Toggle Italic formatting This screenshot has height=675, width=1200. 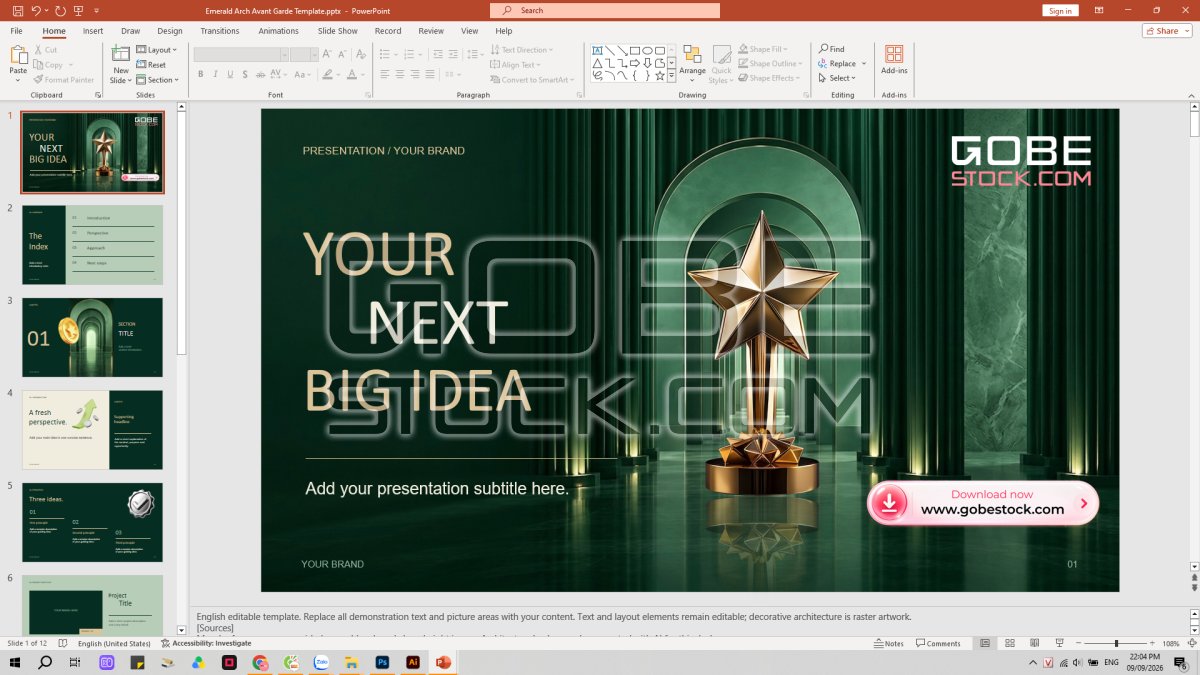[x=215, y=74]
